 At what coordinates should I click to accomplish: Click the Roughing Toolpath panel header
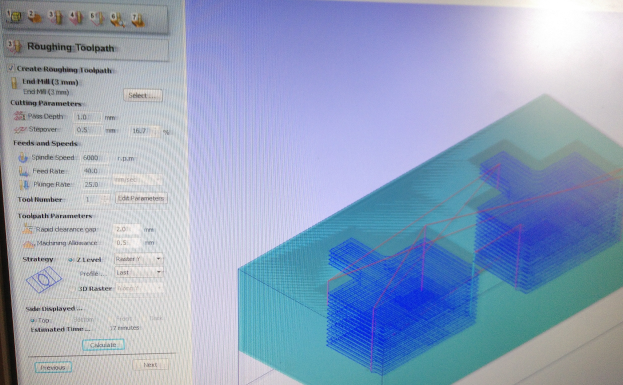click(87, 48)
